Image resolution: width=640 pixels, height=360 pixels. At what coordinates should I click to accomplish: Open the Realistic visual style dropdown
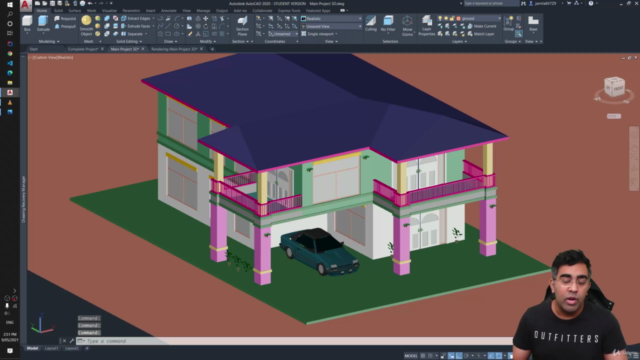(331, 18)
